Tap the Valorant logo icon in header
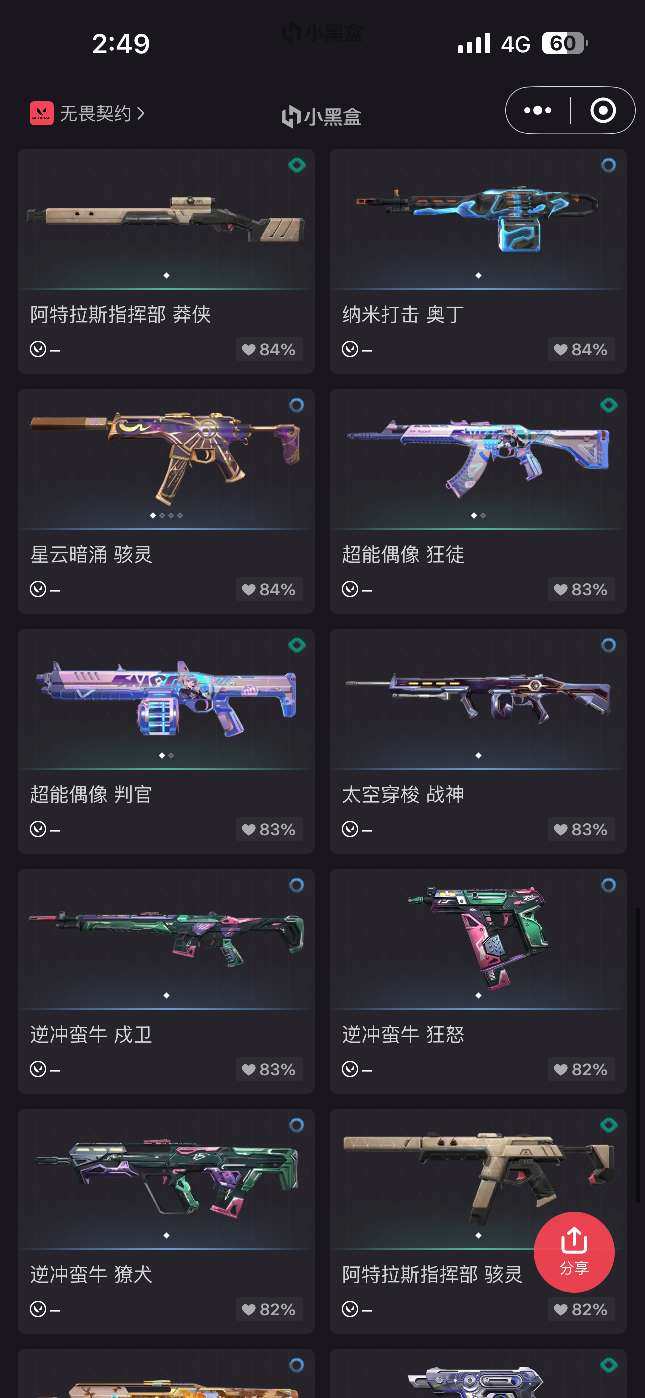The image size is (645, 1398). click(x=41, y=113)
